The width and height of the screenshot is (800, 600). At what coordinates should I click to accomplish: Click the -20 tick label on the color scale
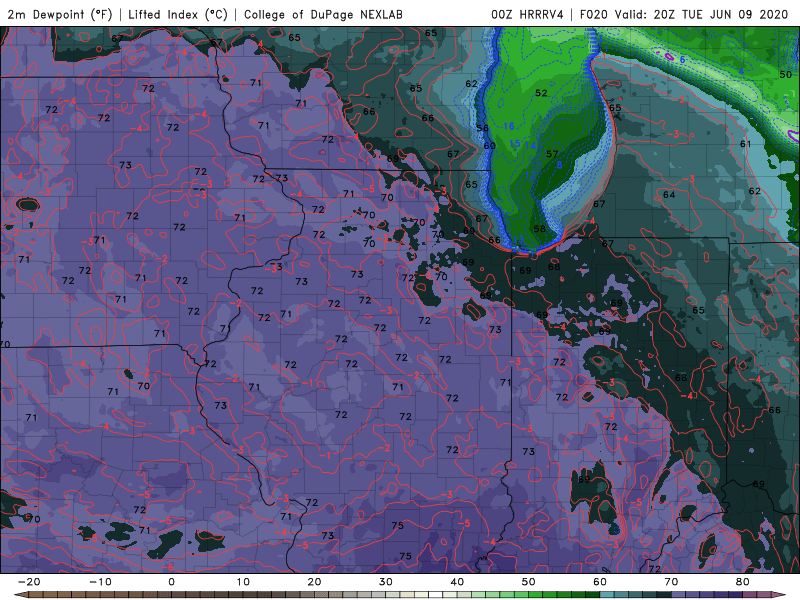click(x=29, y=582)
